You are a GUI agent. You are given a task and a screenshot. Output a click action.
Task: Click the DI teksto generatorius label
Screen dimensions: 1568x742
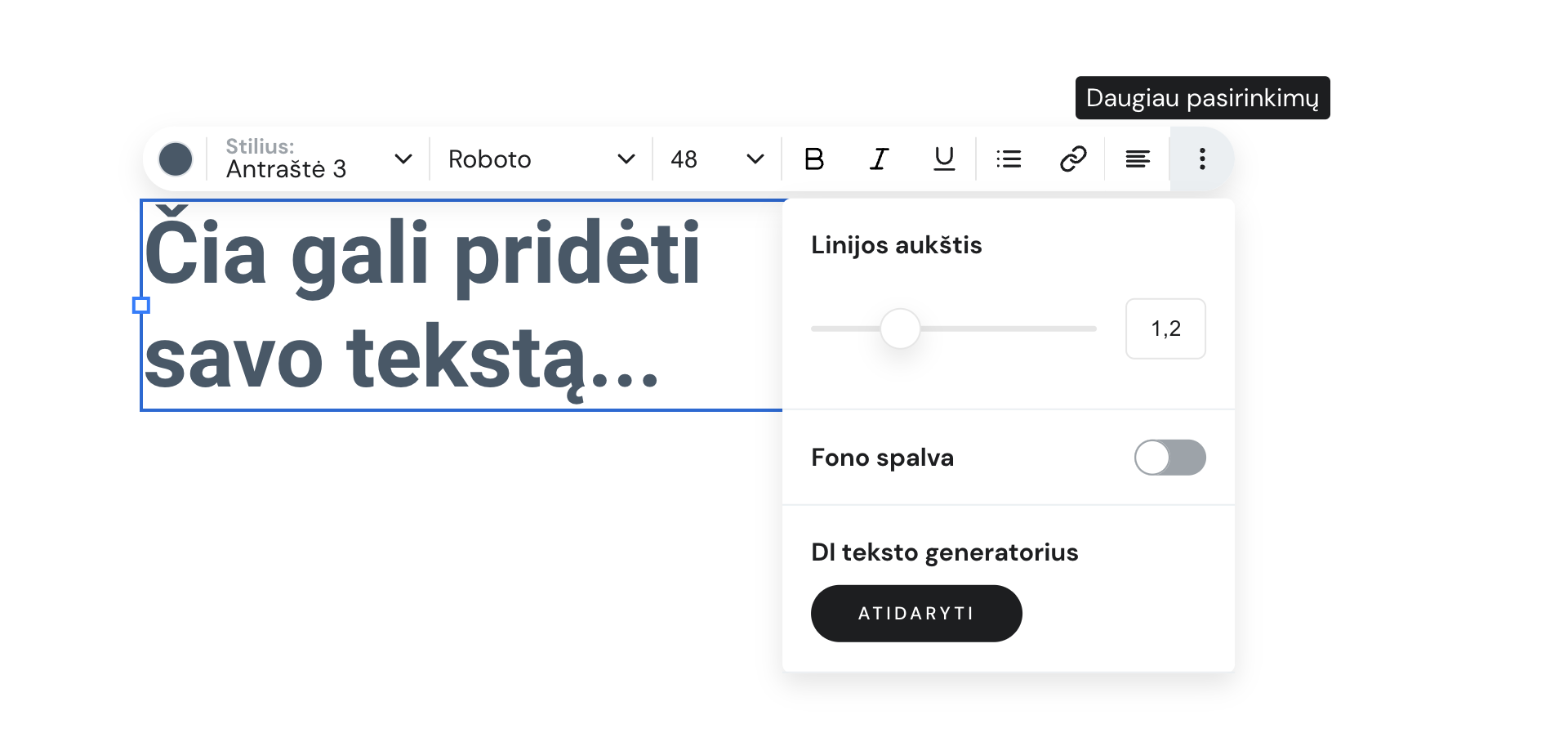pyautogui.click(x=944, y=552)
